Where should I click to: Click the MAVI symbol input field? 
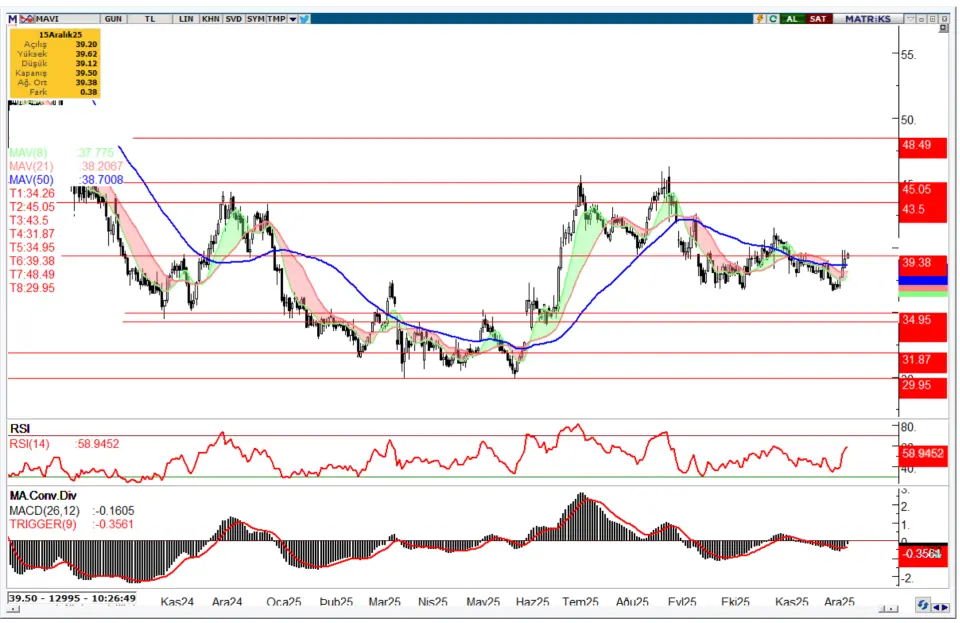62,19
